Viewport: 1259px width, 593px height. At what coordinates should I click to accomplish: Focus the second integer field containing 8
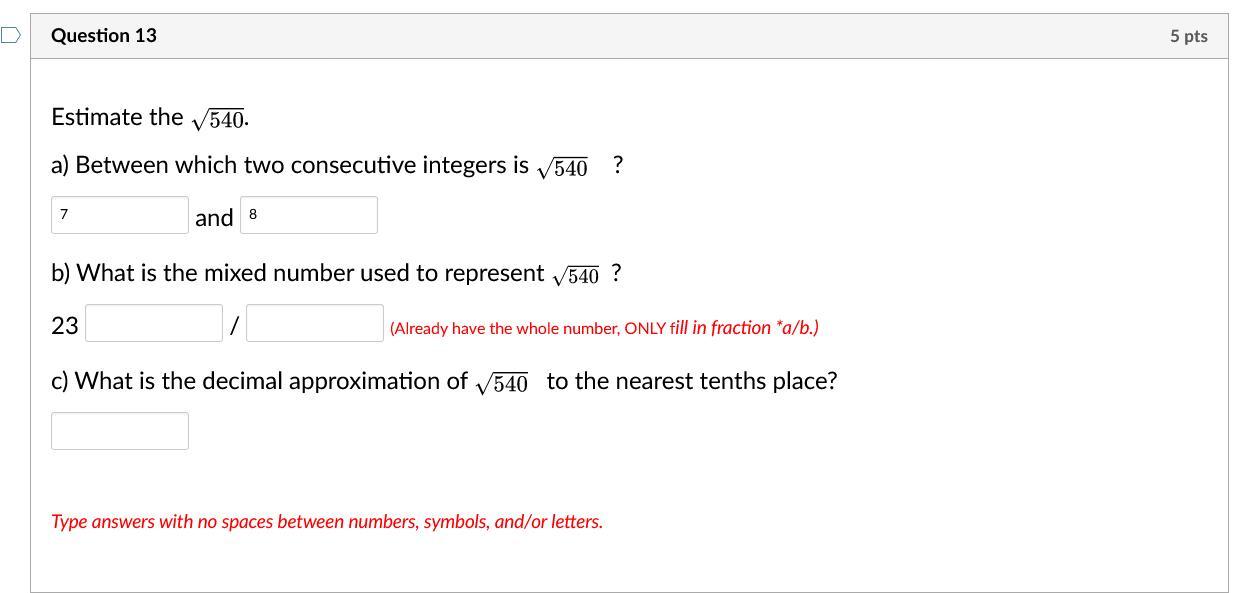point(309,215)
